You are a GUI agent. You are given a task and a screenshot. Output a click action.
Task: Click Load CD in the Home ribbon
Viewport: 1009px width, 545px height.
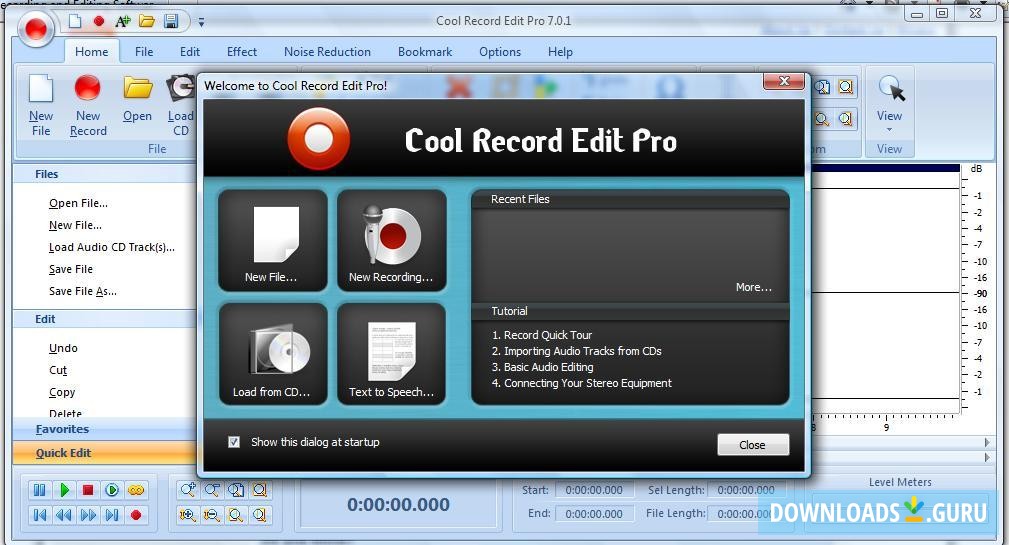(x=181, y=106)
